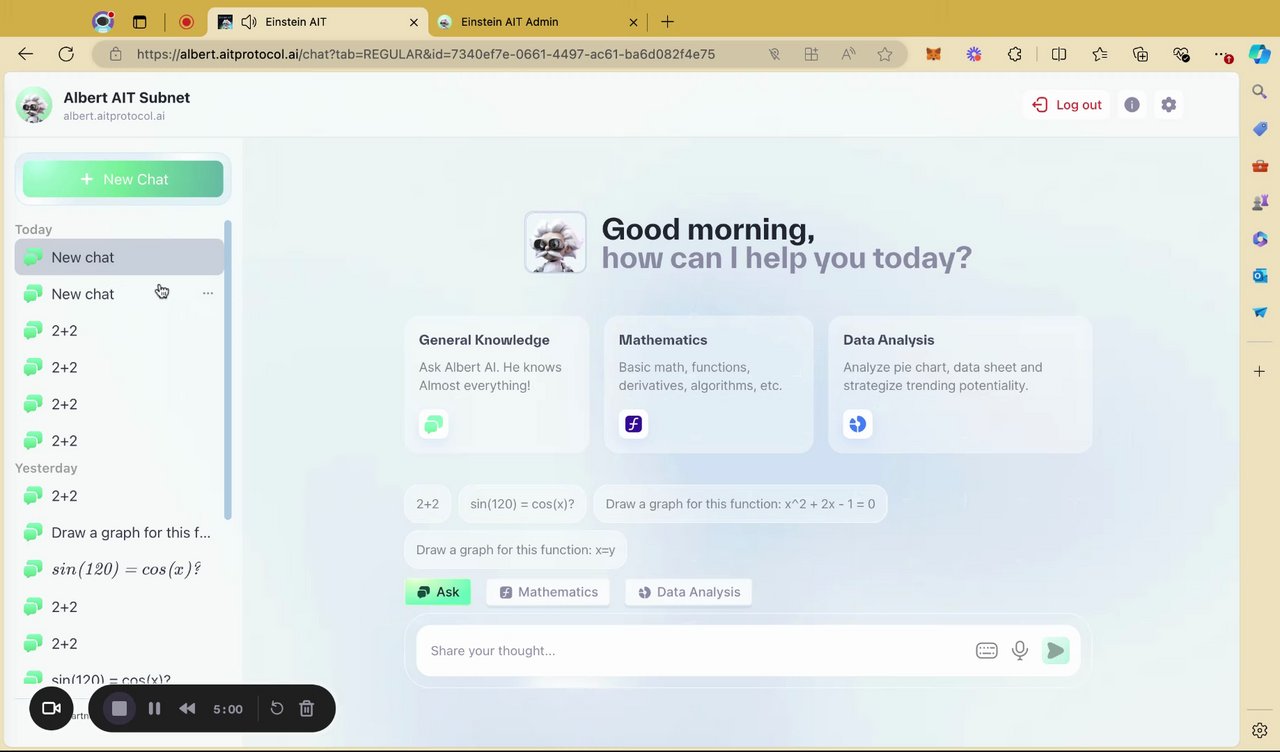Open the italic sin(120)=cos(x)? chat

(x=119, y=569)
